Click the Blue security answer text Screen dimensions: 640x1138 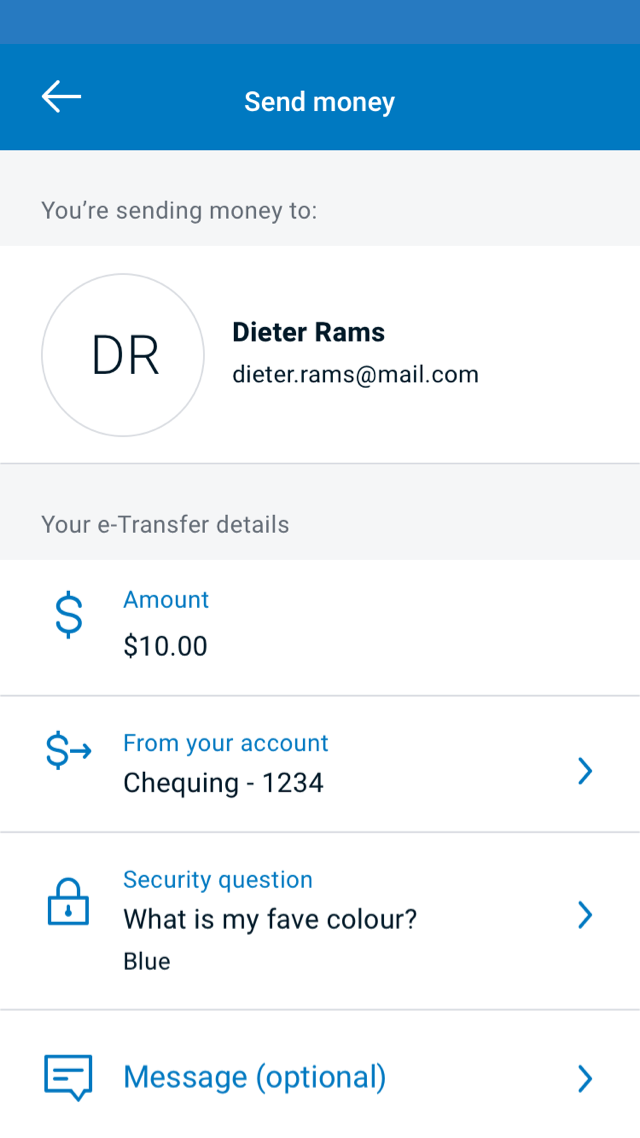pyautogui.click(x=147, y=962)
